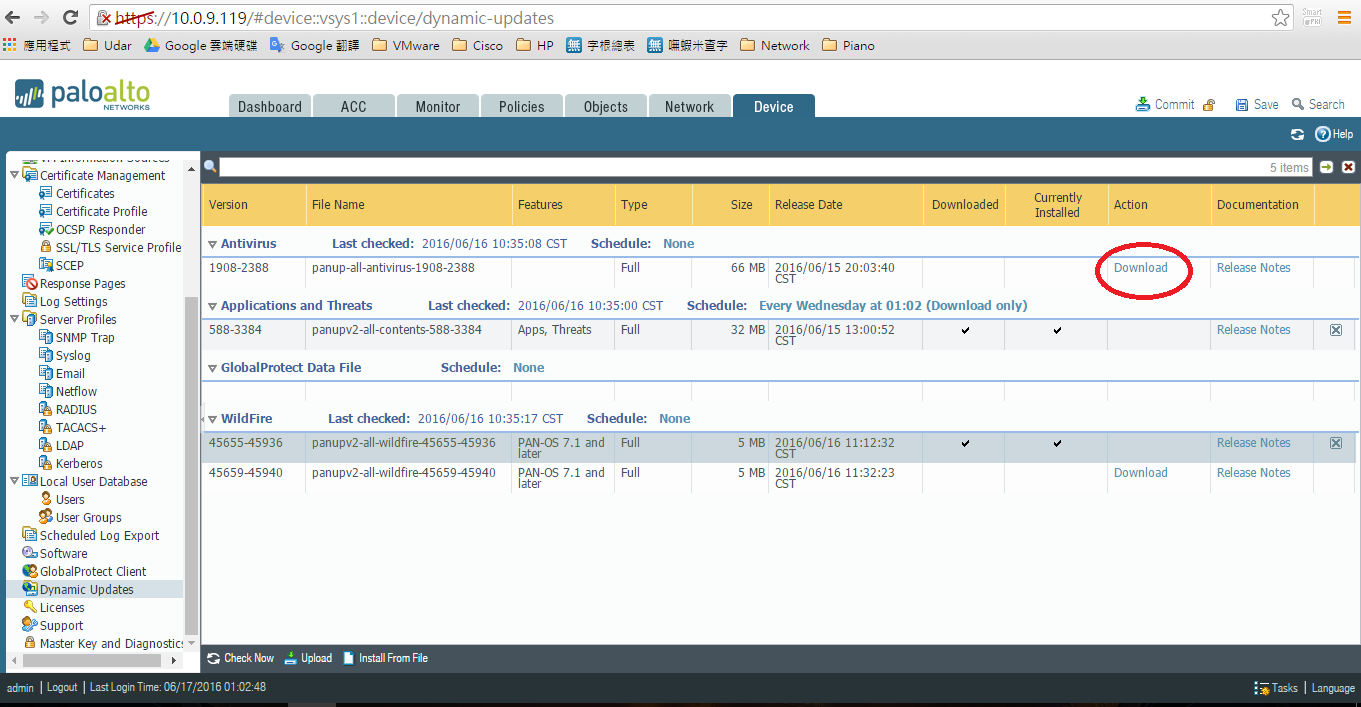1361x707 pixels.
Task: Open the Google Drive bookmark
Action: [201, 45]
